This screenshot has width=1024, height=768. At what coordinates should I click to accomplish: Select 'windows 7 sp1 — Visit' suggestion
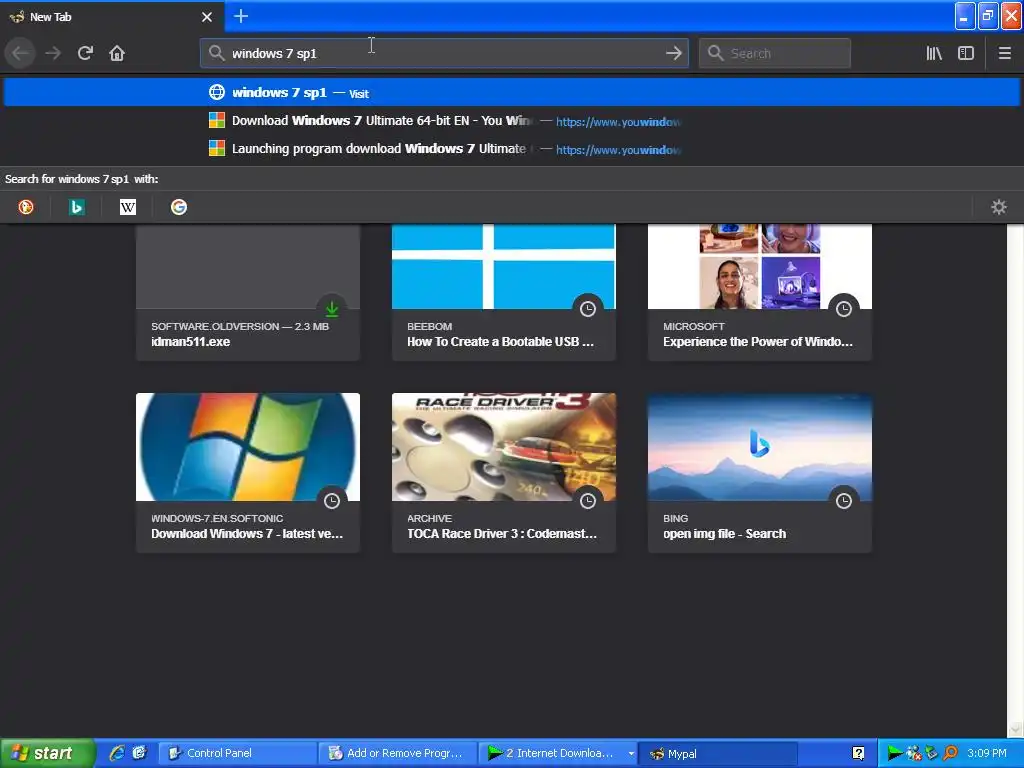click(512, 93)
